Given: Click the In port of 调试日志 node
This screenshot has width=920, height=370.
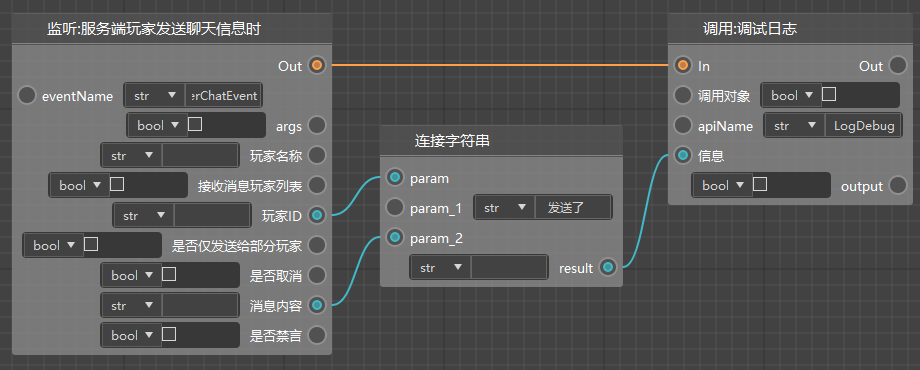Looking at the screenshot, I should (683, 65).
